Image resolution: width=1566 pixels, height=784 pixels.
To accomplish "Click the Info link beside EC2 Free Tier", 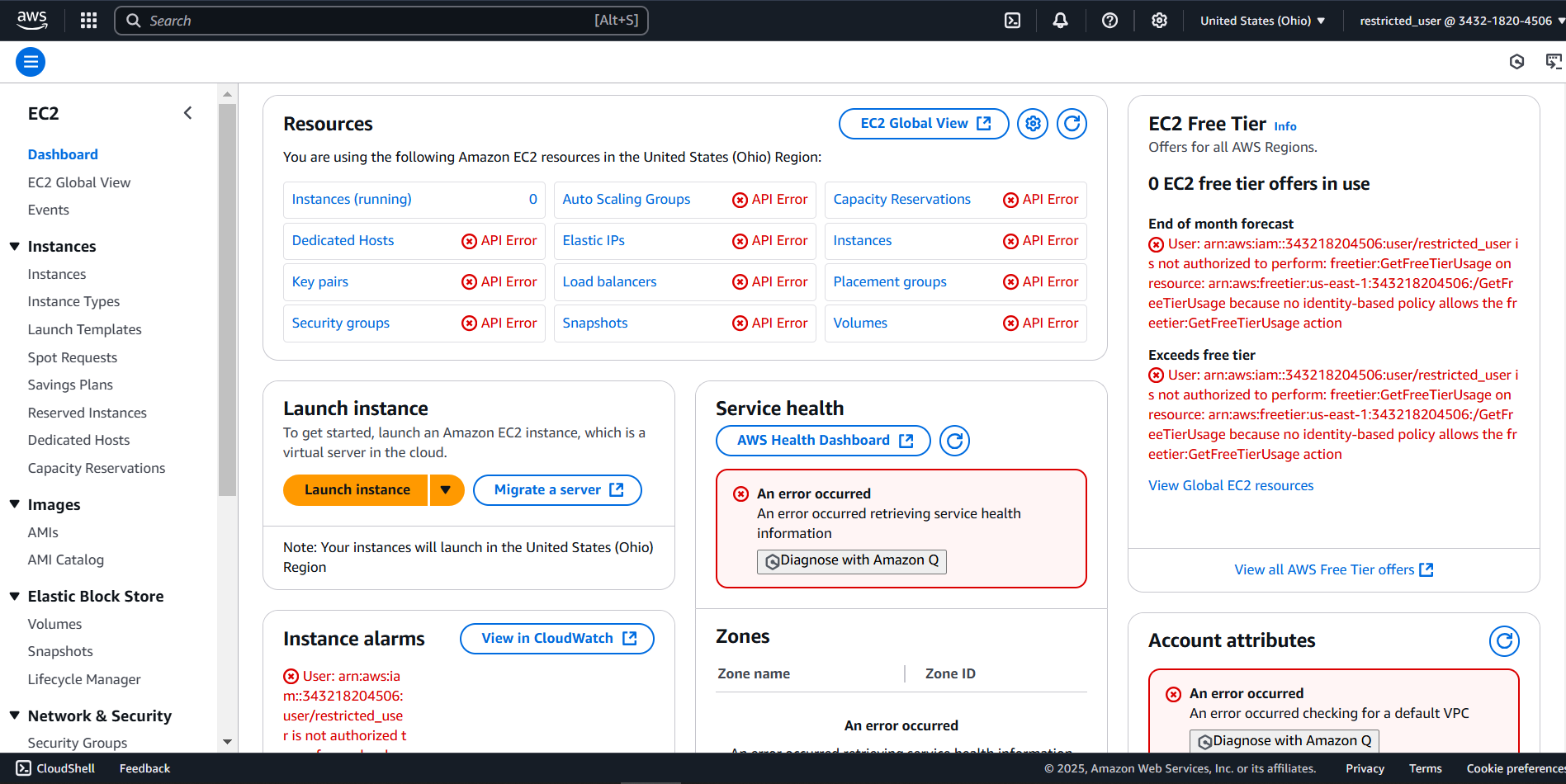I will point(1284,126).
